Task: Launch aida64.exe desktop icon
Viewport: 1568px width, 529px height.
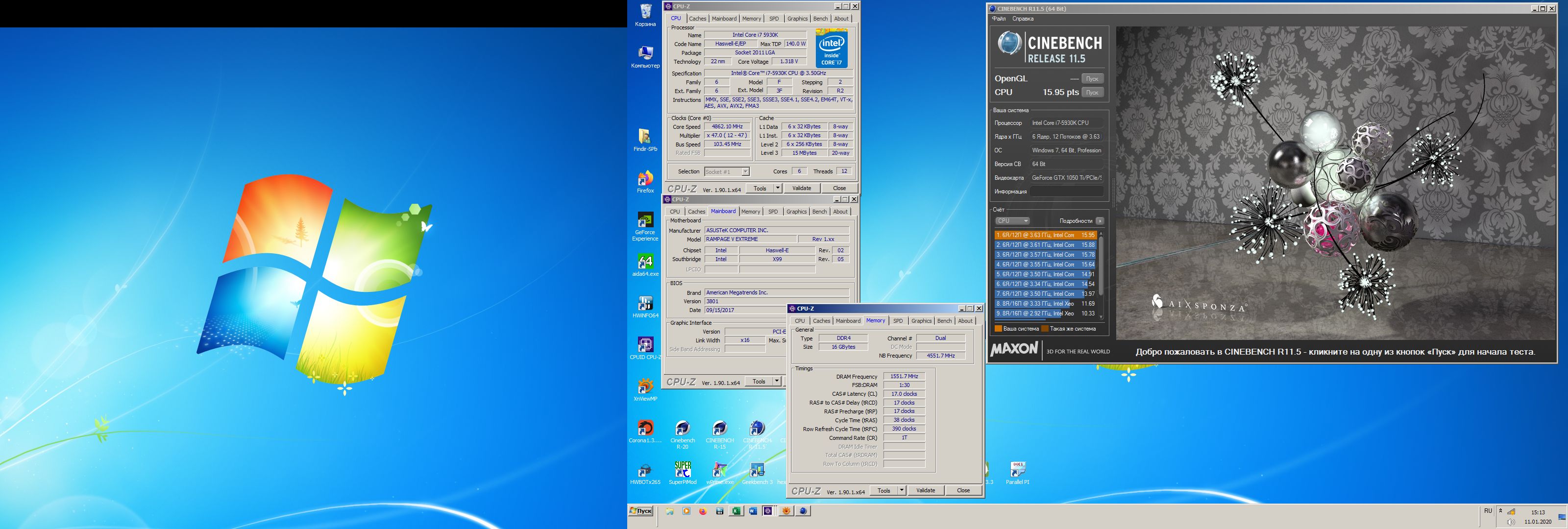Action: [x=645, y=265]
